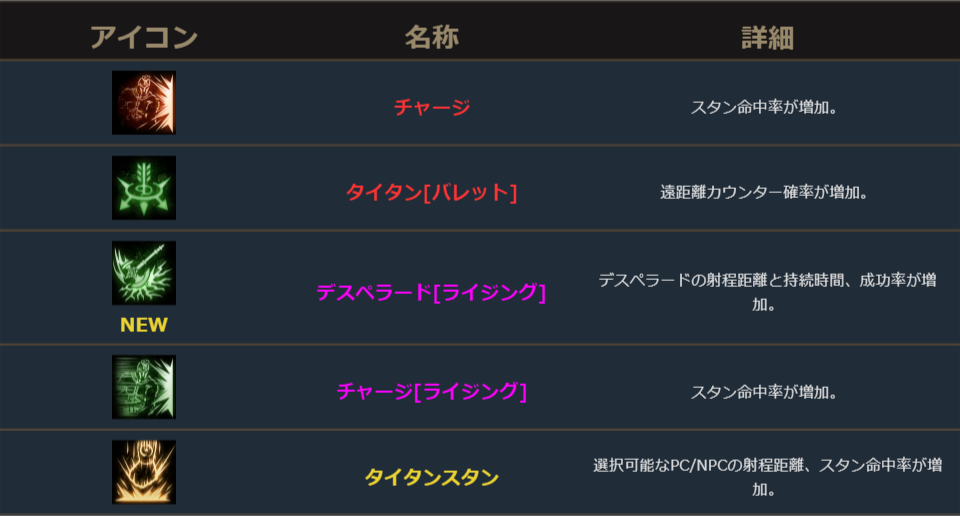Click the yellow NEW badge

[143, 325]
